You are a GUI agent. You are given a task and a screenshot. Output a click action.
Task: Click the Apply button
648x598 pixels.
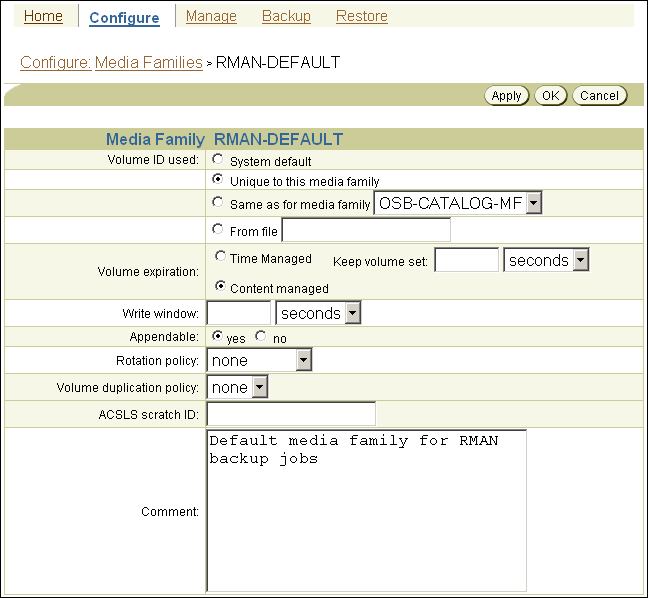(x=507, y=96)
